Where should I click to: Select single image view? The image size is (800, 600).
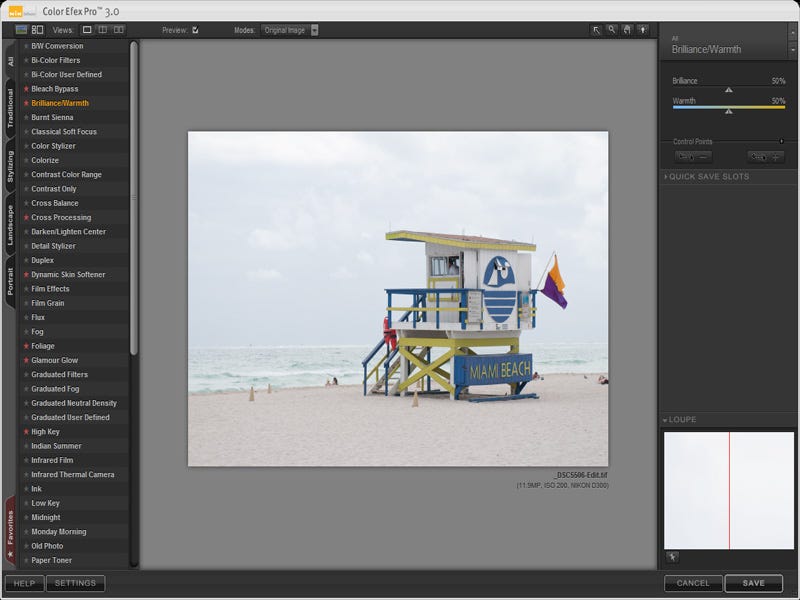87,30
